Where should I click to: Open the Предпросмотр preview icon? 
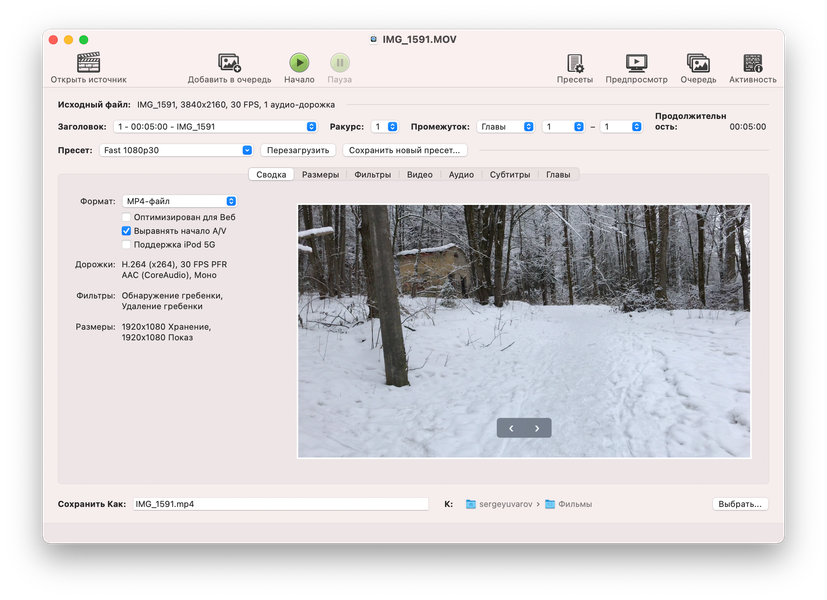tap(637, 63)
